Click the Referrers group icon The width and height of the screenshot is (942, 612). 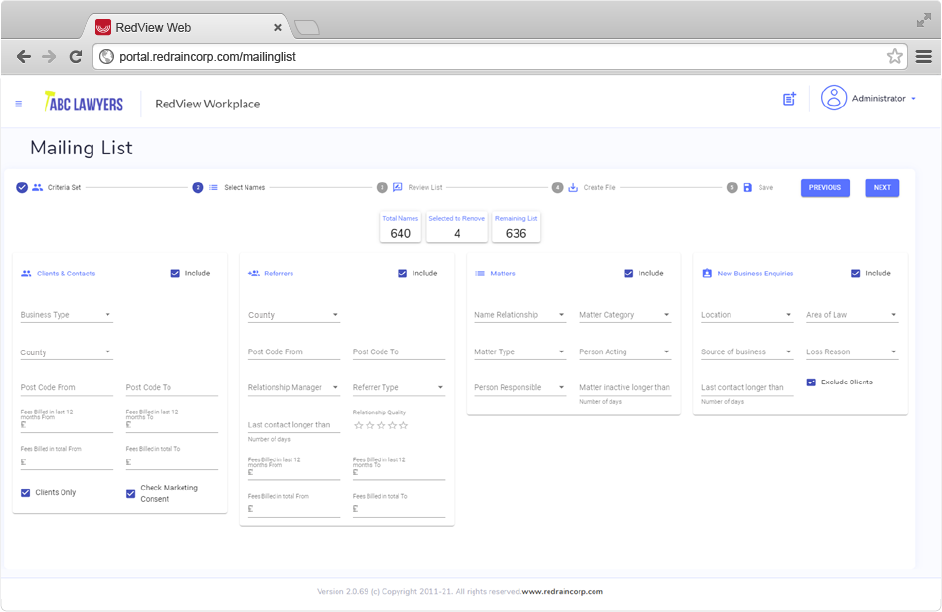pyautogui.click(x=254, y=273)
